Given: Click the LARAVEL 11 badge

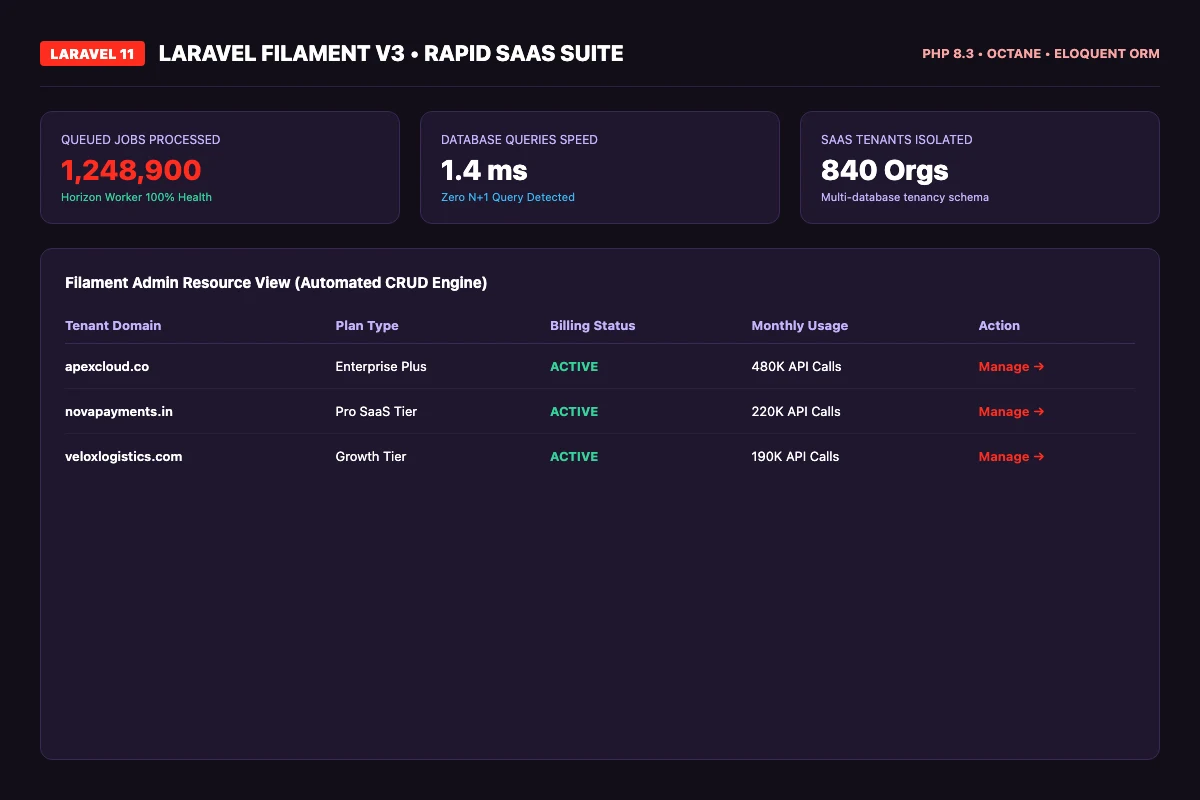Looking at the screenshot, I should click(92, 54).
